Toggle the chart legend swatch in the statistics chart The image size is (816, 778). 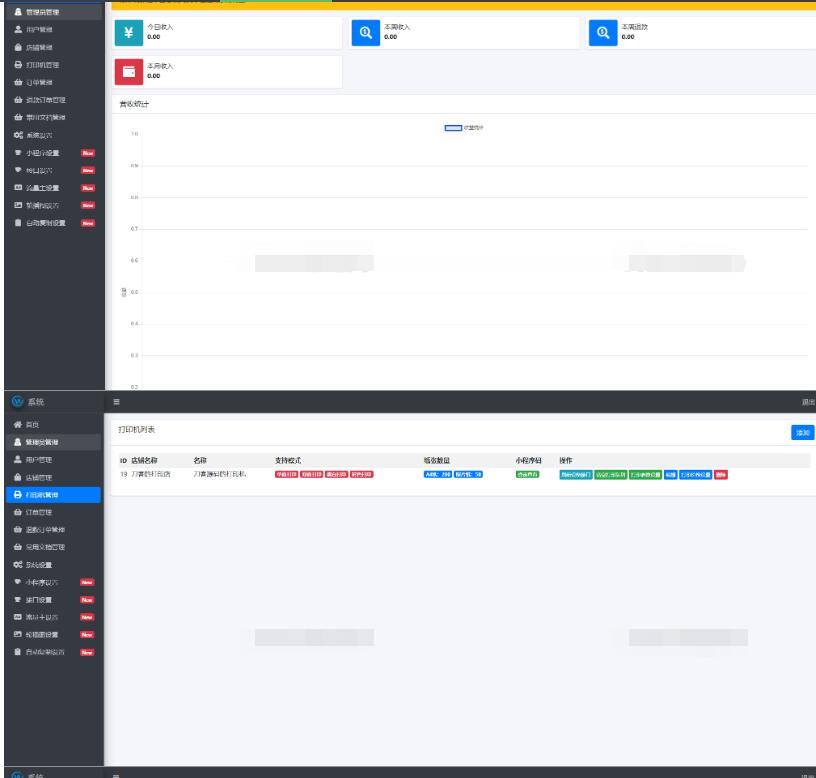point(454,128)
